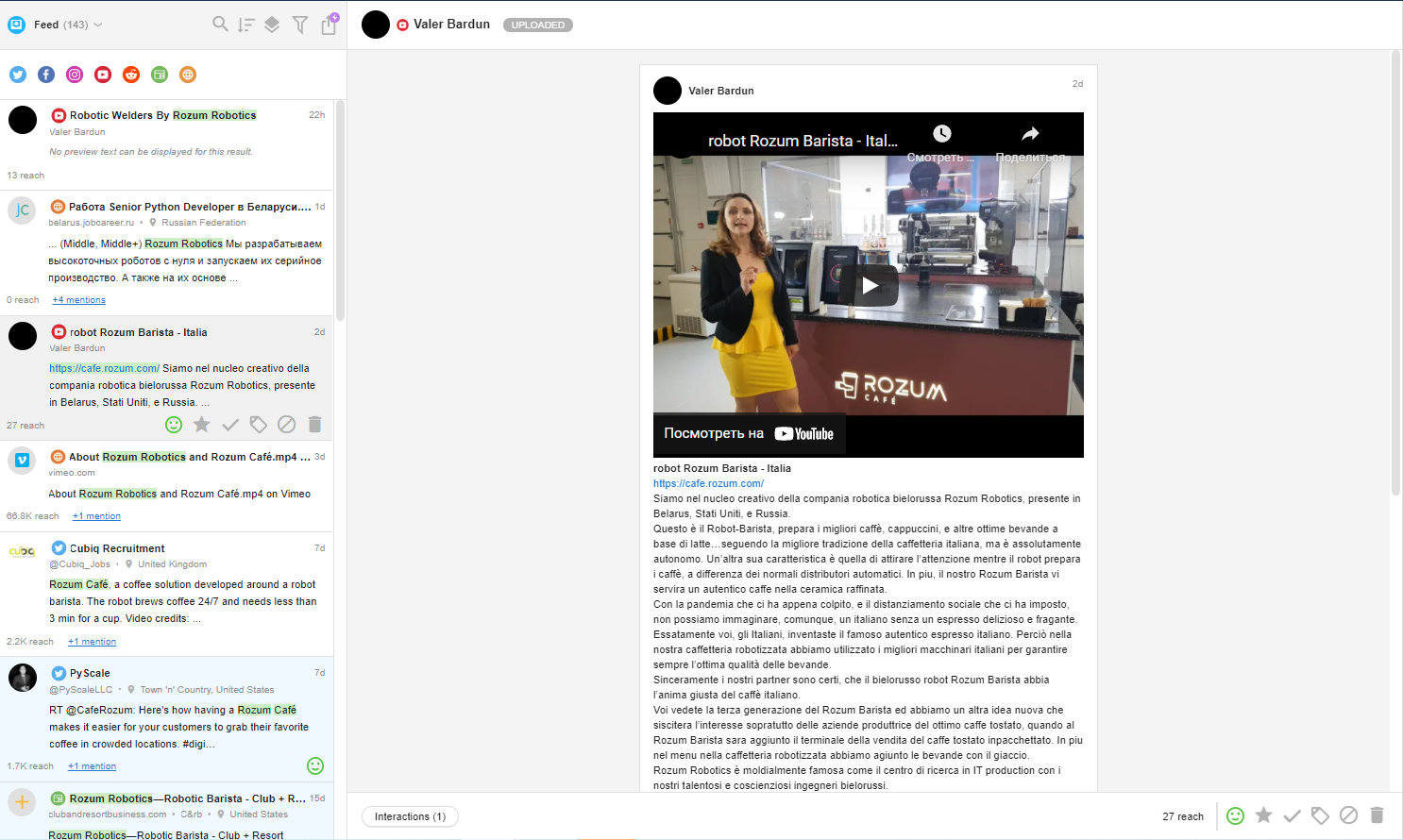Tag mention in bottom action bar
Image resolution: width=1403 pixels, height=840 pixels.
tap(1320, 815)
